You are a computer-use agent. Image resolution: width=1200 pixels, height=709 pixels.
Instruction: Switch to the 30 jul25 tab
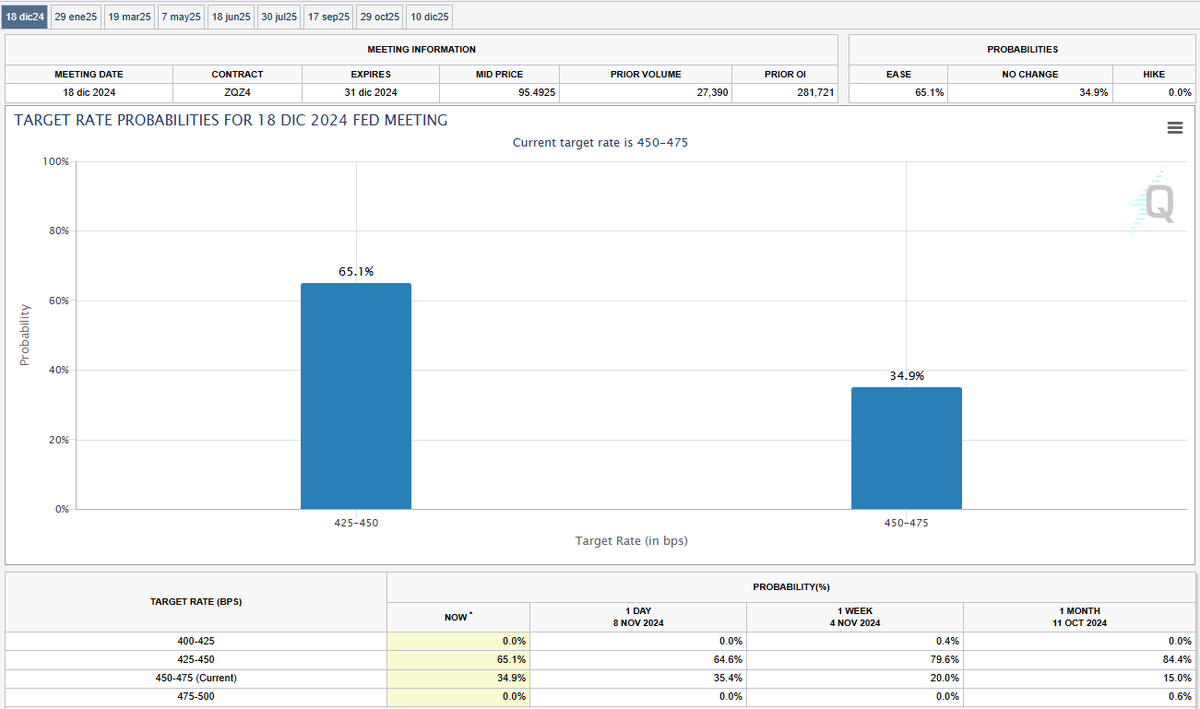point(279,17)
